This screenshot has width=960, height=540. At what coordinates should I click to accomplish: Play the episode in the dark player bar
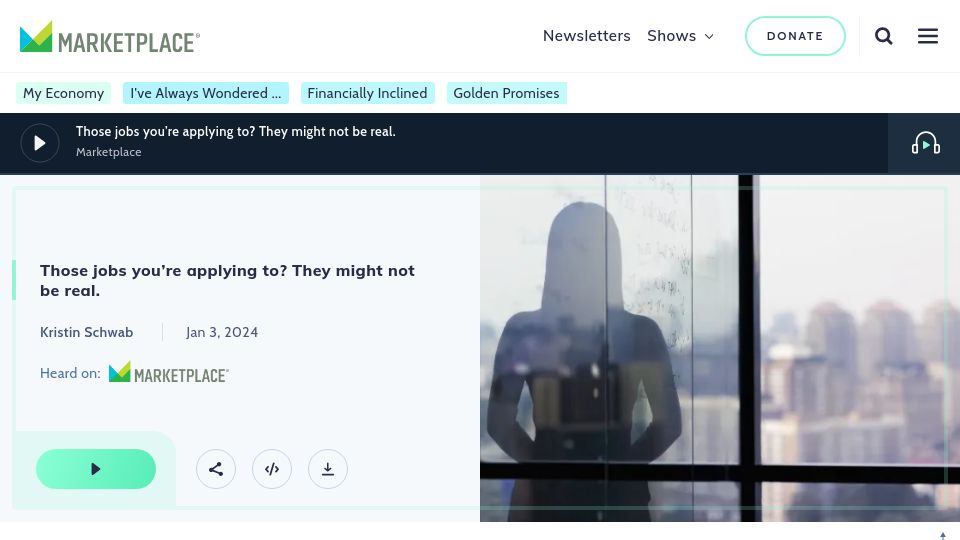click(40, 143)
